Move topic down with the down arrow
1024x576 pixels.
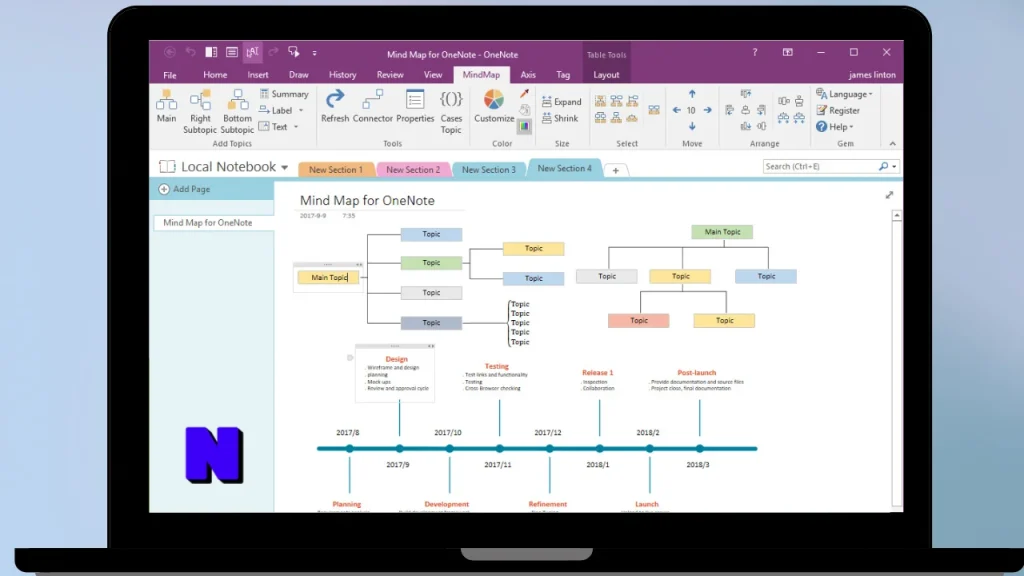coord(692,126)
